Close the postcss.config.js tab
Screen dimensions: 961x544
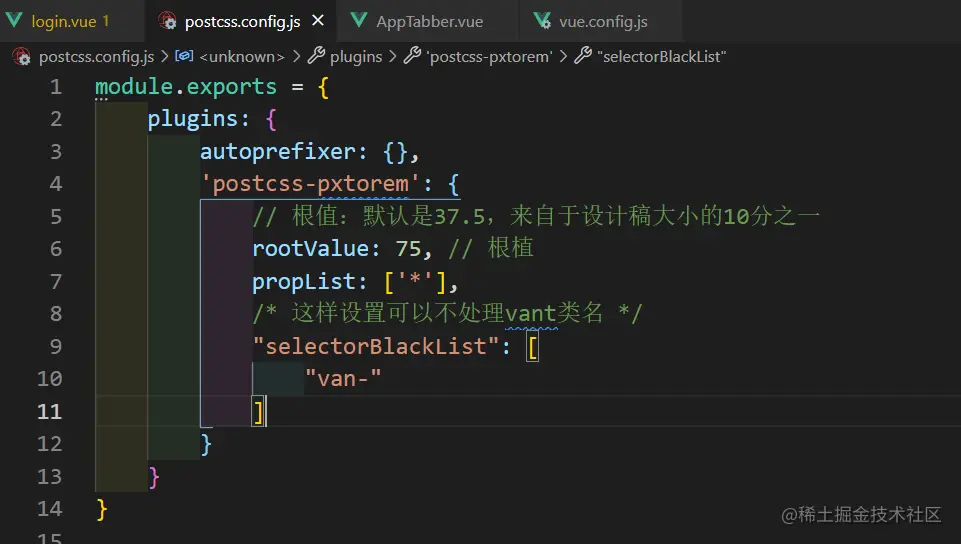point(317,21)
